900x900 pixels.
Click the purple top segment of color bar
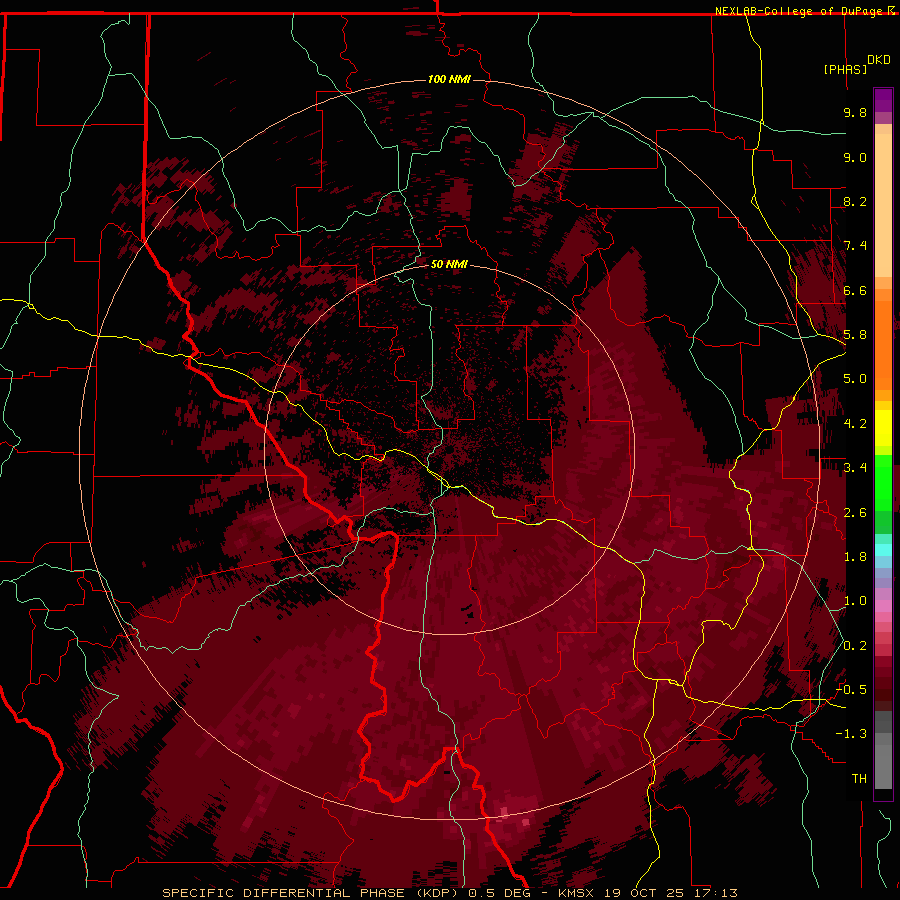tap(883, 100)
